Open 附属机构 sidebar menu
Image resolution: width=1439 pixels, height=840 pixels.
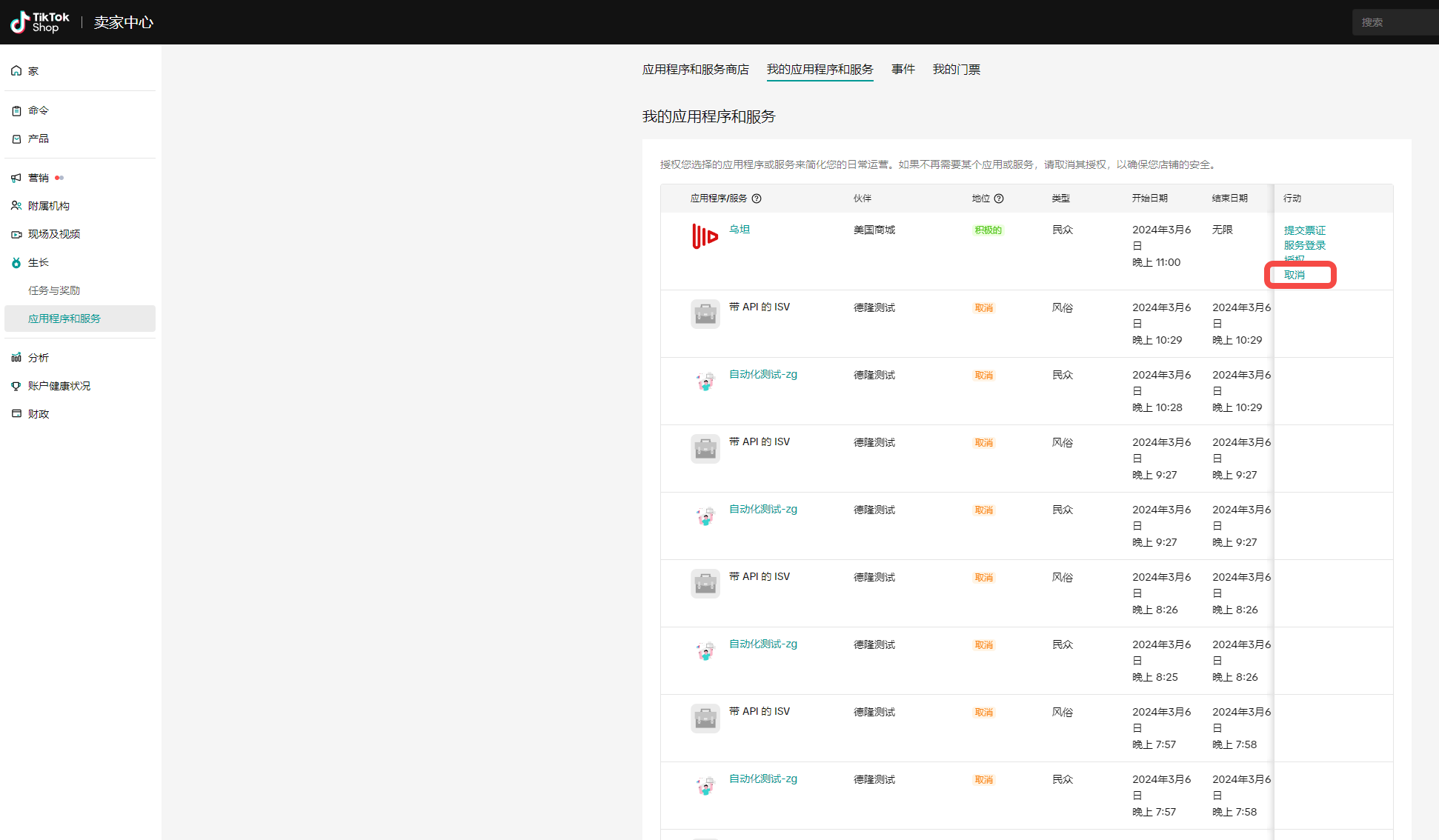tap(49, 206)
